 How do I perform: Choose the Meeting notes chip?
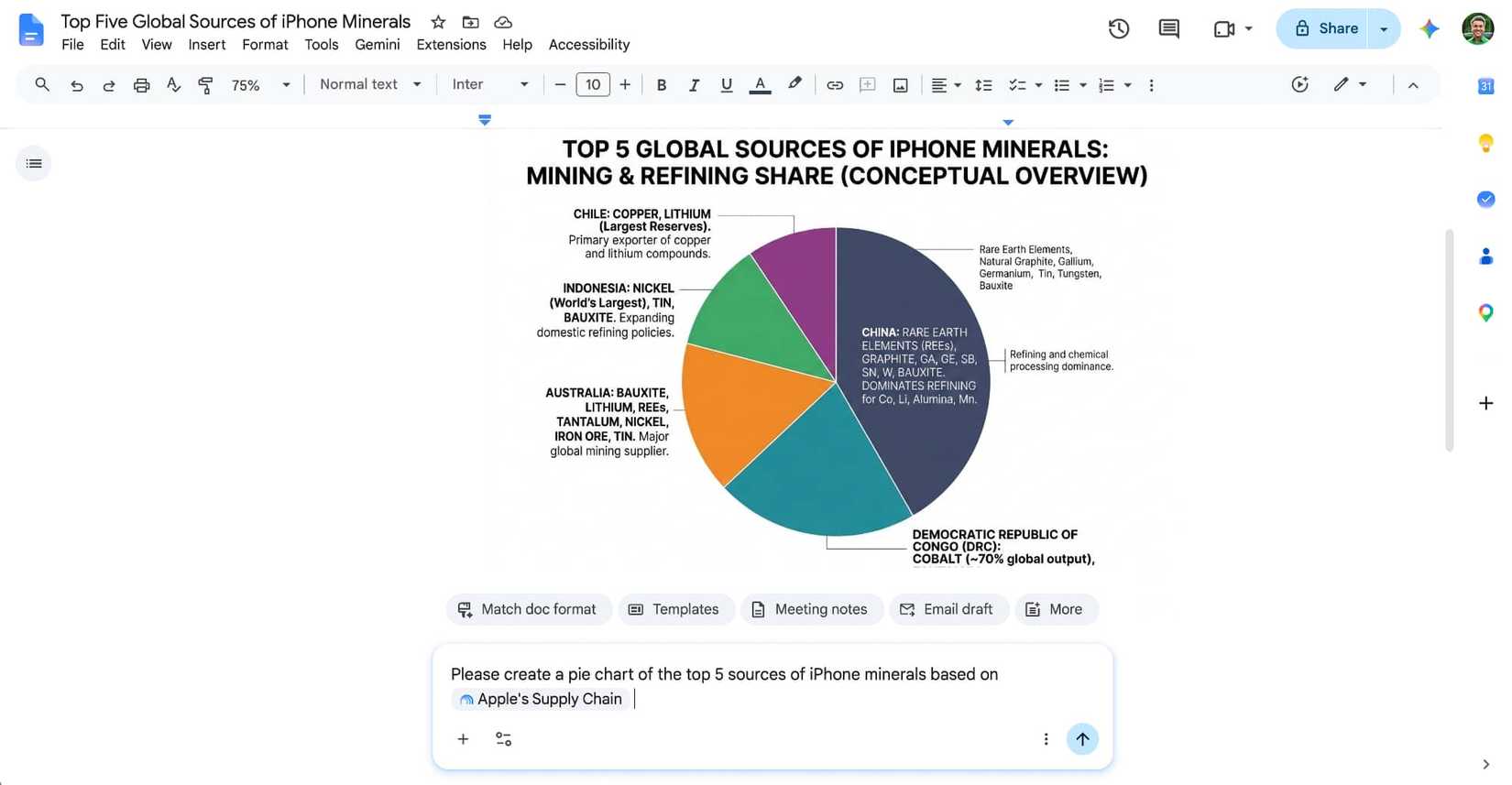pos(811,609)
